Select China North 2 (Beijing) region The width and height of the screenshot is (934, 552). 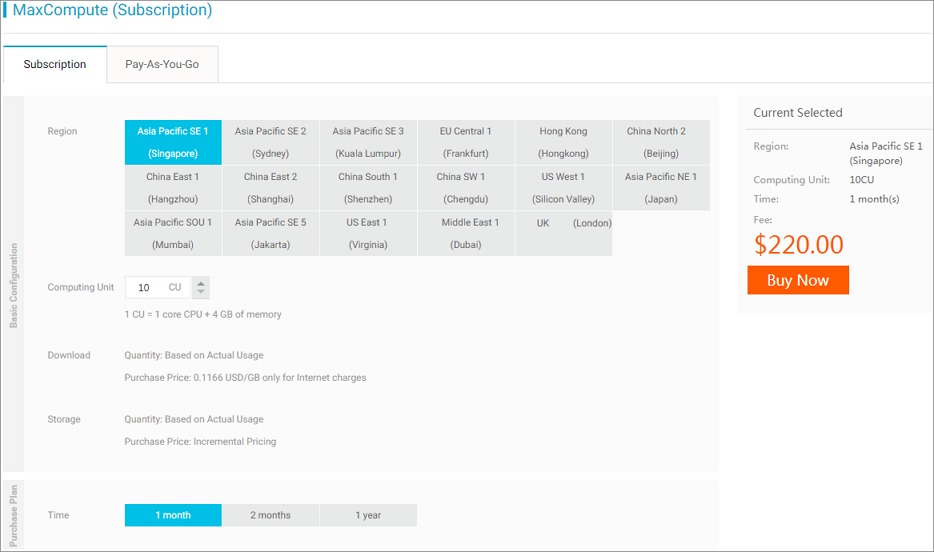[x=661, y=142]
